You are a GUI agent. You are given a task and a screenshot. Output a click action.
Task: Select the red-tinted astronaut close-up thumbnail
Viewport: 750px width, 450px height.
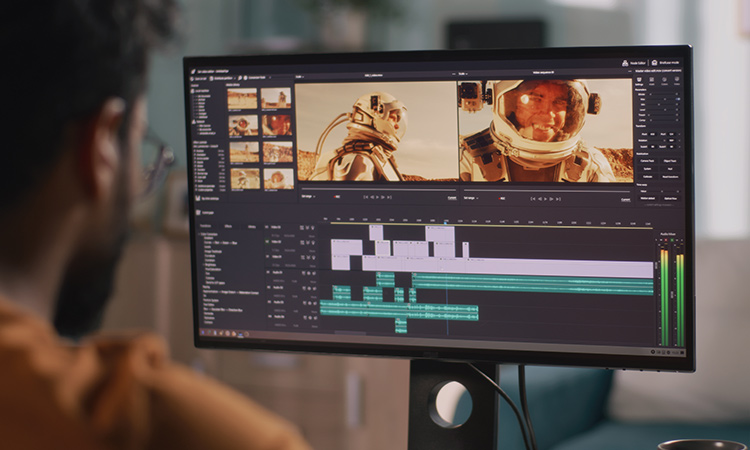coord(277,125)
